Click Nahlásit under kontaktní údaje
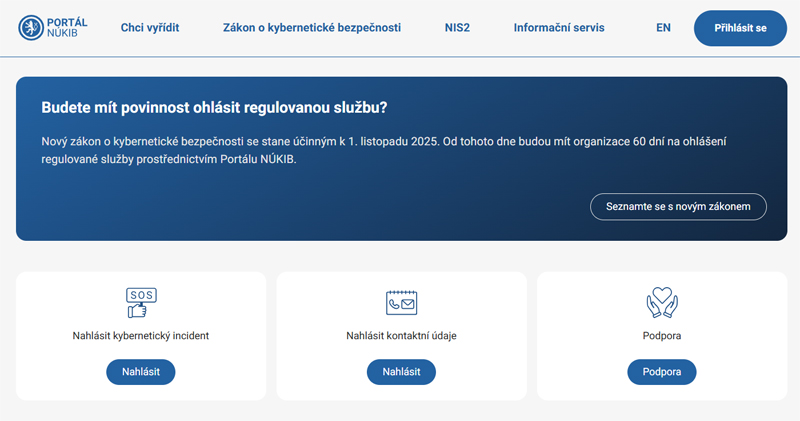 point(402,372)
